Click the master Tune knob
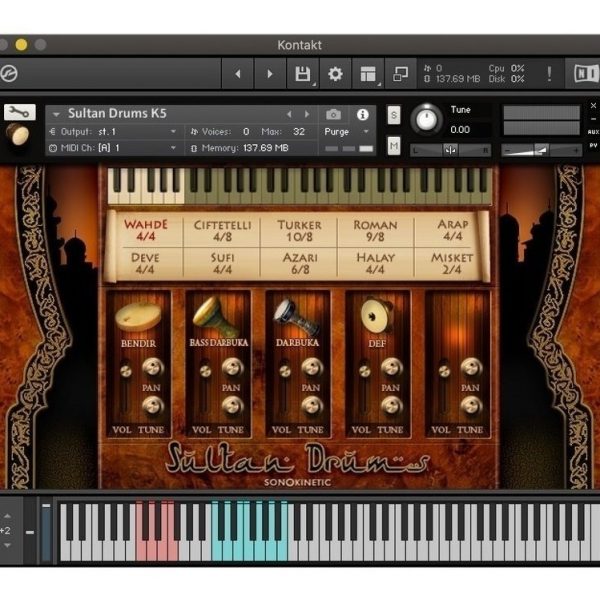600x600 pixels. (426, 120)
